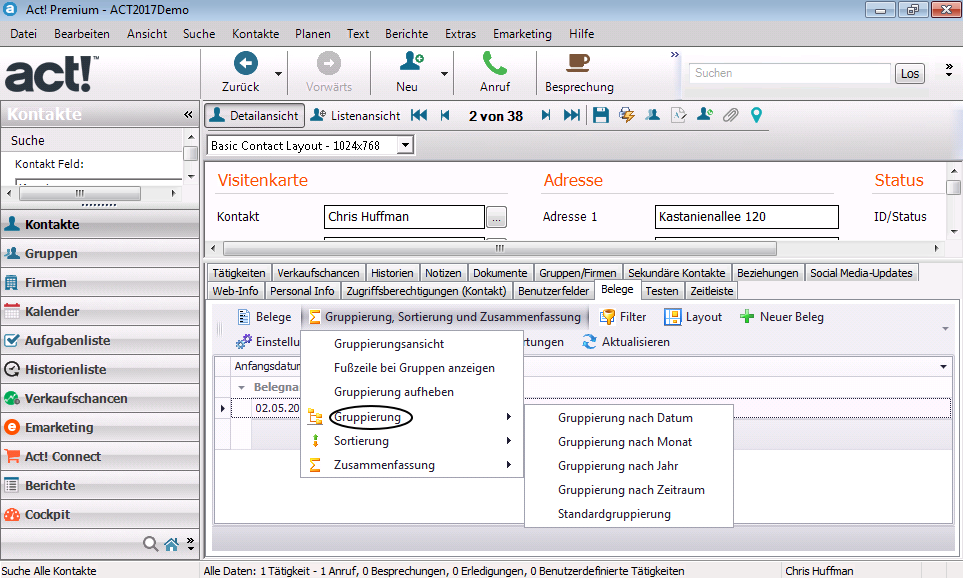963x578 pixels.
Task: Open Berichte in navigation sidebar
Action: click(100, 485)
